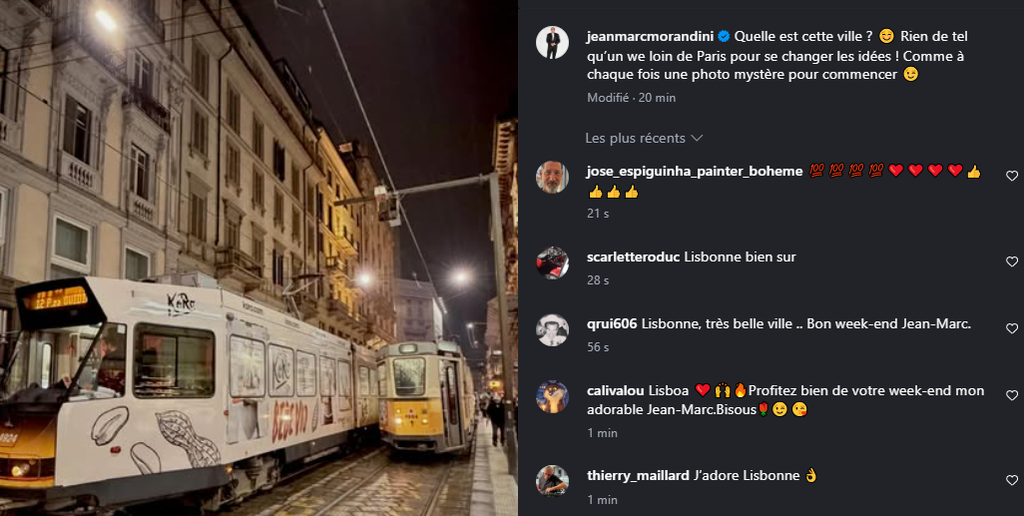This screenshot has height=516, width=1024.
Task: Visit the scarletteroduc username link
Action: point(633,257)
